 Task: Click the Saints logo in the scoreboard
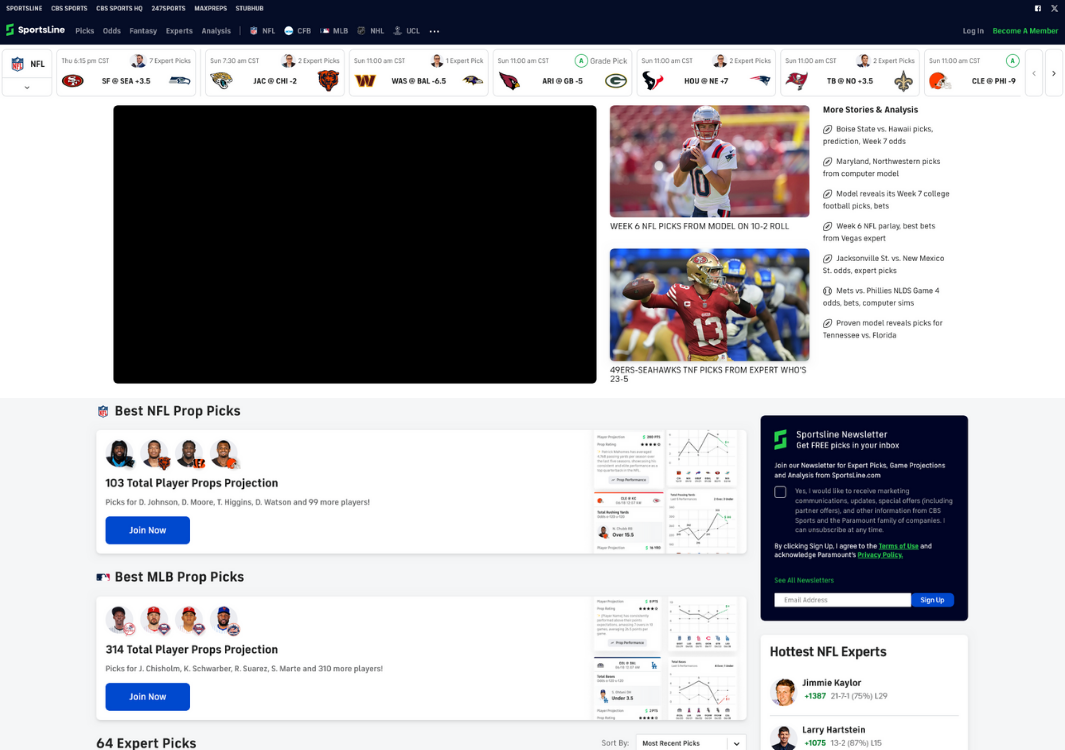point(903,81)
